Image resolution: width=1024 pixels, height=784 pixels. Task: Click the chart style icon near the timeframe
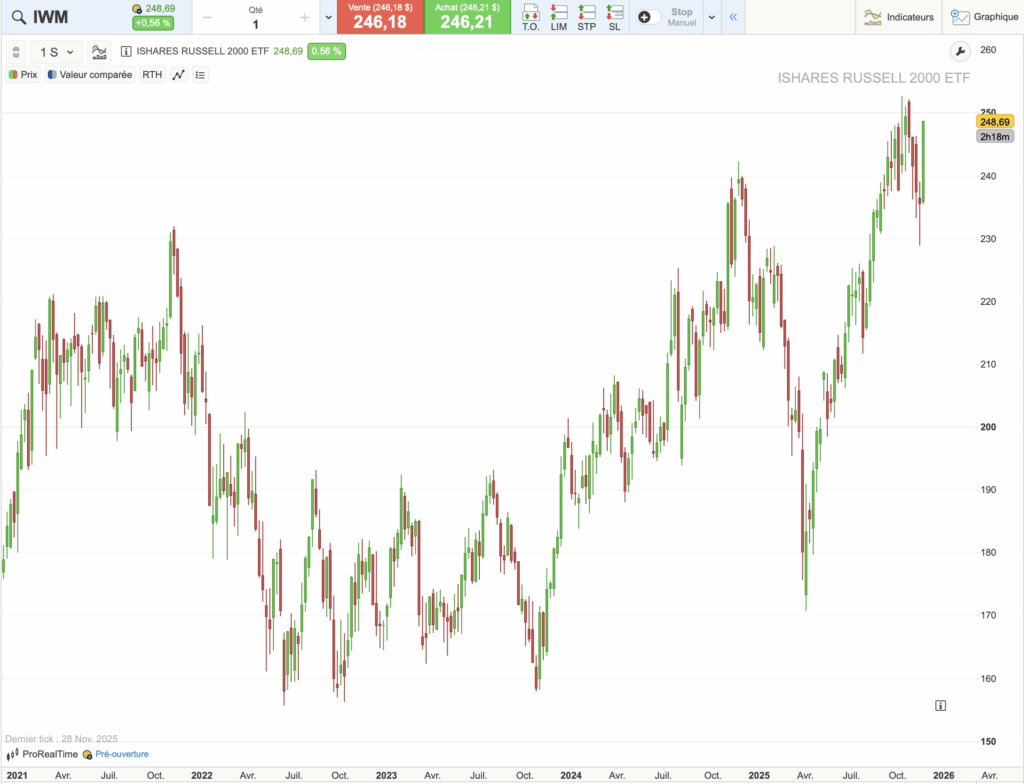(98, 52)
